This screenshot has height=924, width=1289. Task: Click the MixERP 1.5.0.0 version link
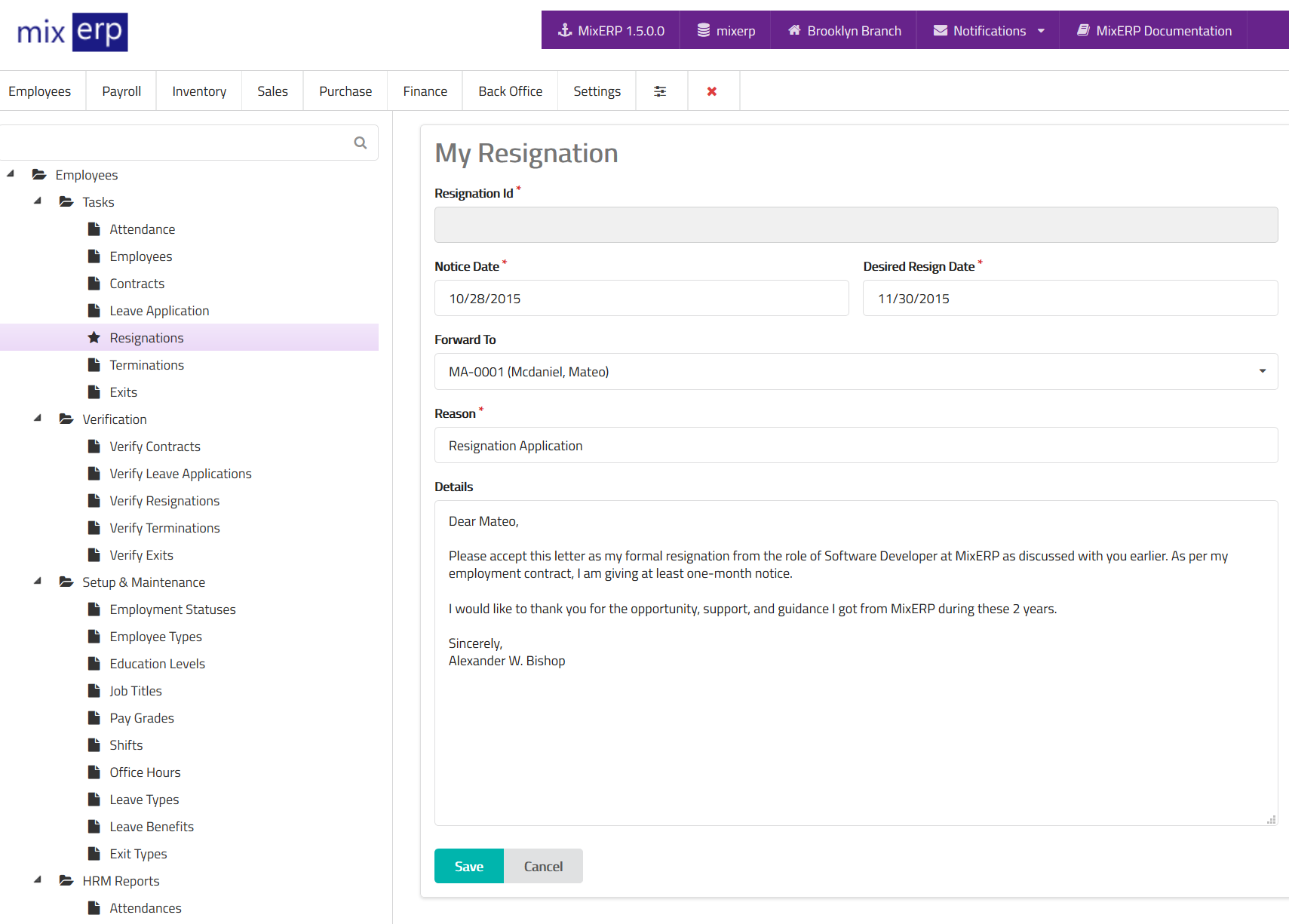[x=611, y=30]
